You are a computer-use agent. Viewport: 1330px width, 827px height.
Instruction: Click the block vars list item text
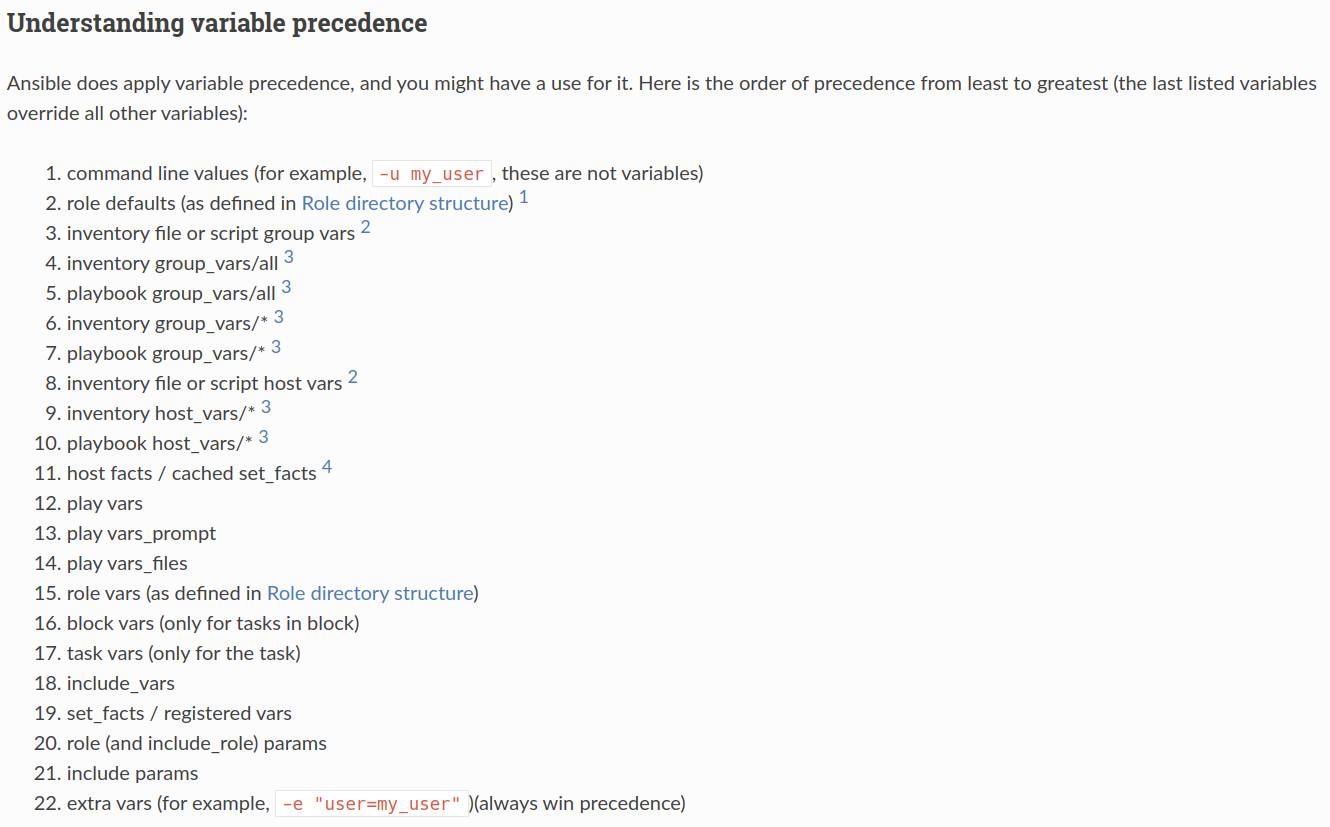pyautogui.click(x=212, y=623)
